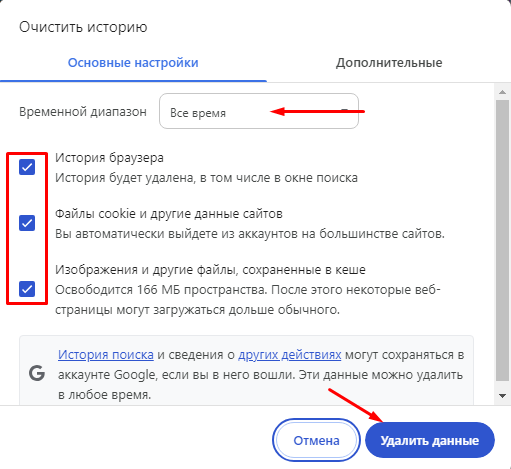Open the Дополнительные tab

click(x=389, y=63)
